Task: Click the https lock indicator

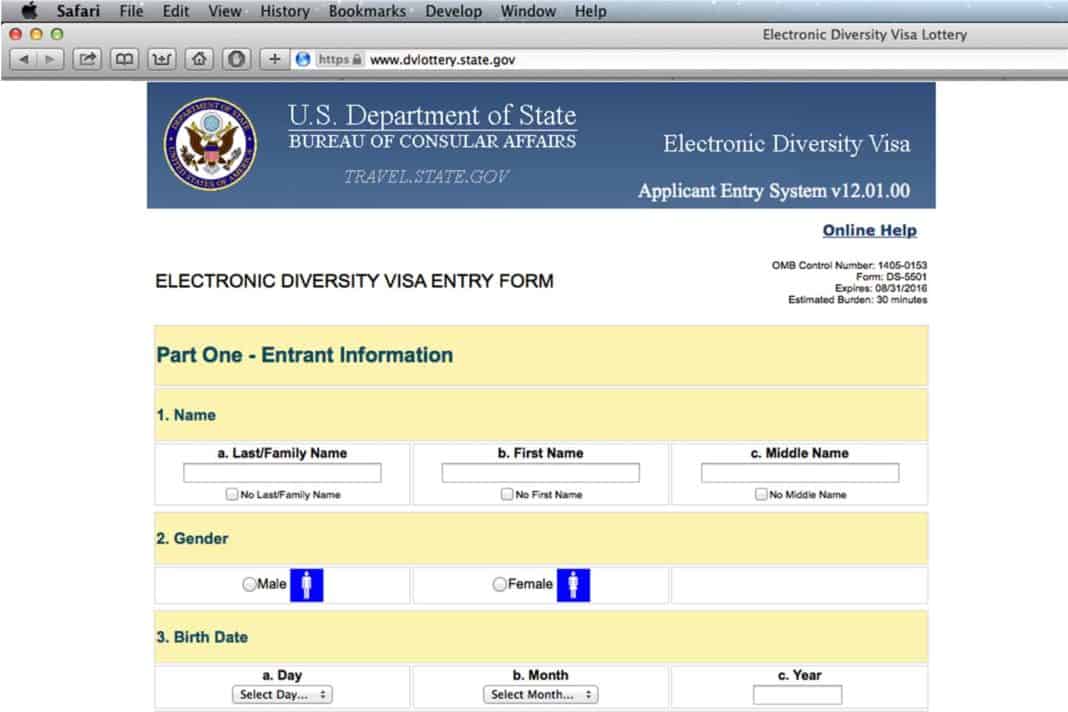Action: point(339,59)
